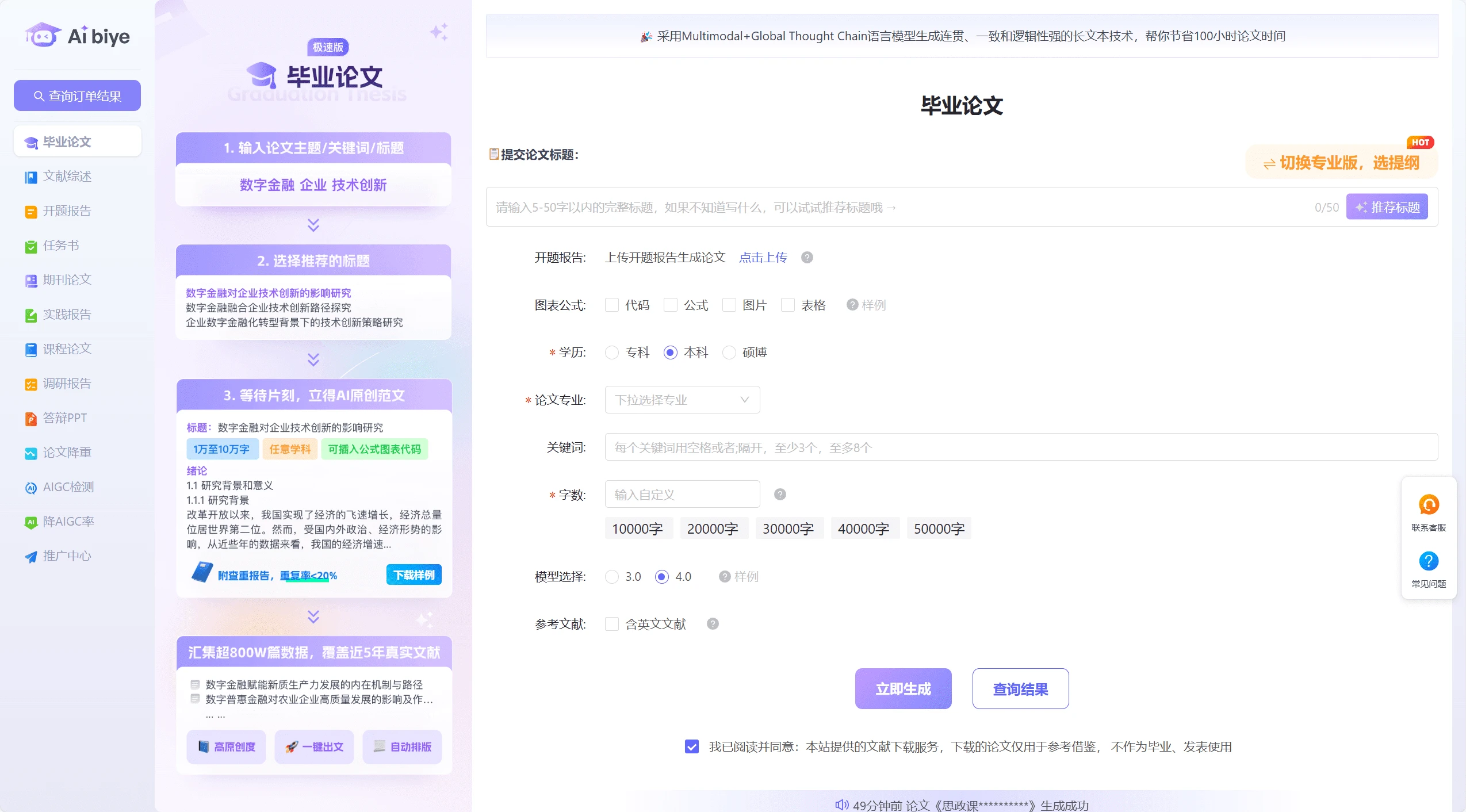This screenshot has width=1466, height=812.
Task: Click the 点击上传 upload link
Action: tap(763, 258)
